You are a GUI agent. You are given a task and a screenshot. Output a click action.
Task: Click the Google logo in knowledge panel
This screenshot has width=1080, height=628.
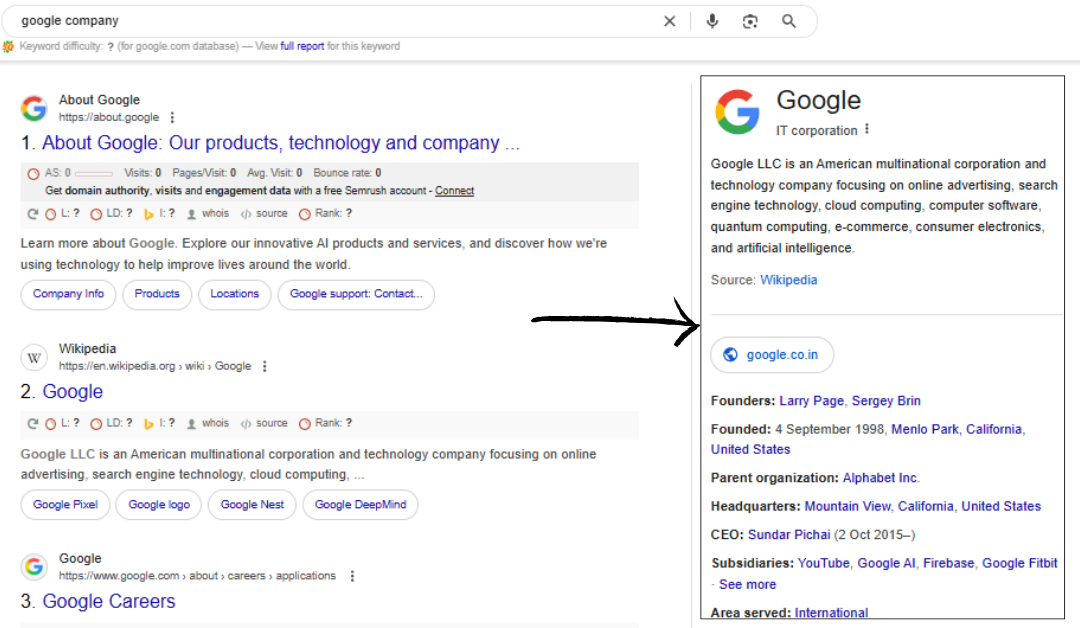pyautogui.click(x=738, y=111)
